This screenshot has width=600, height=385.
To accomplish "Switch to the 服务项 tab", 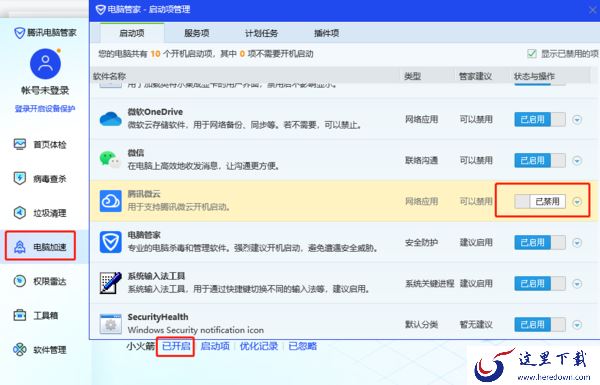I will pyautogui.click(x=197, y=33).
